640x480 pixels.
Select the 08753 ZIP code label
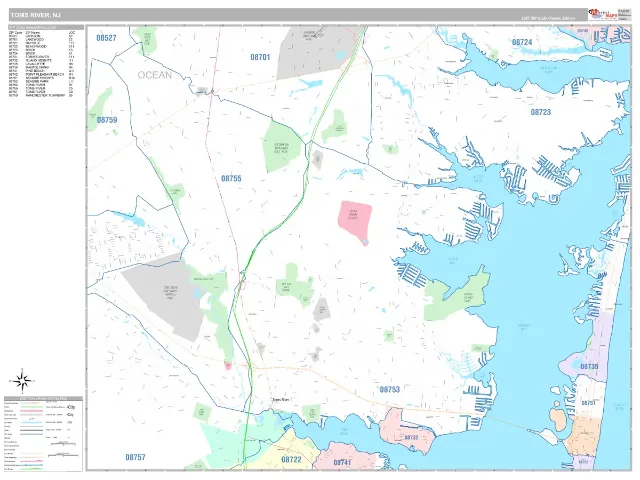[x=389, y=389]
